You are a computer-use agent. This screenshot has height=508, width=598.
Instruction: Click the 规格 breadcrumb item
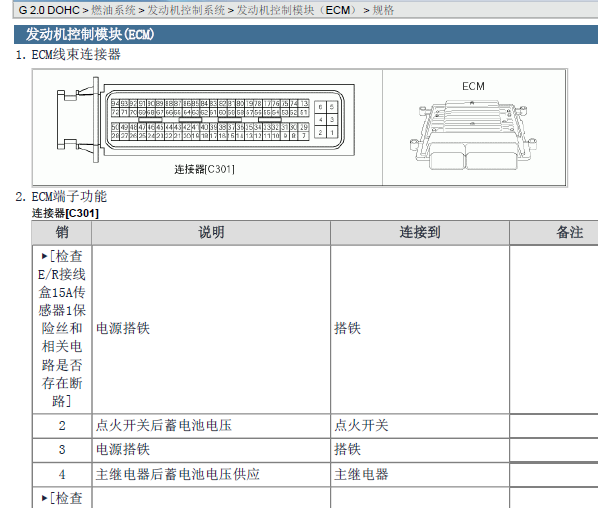click(383, 10)
